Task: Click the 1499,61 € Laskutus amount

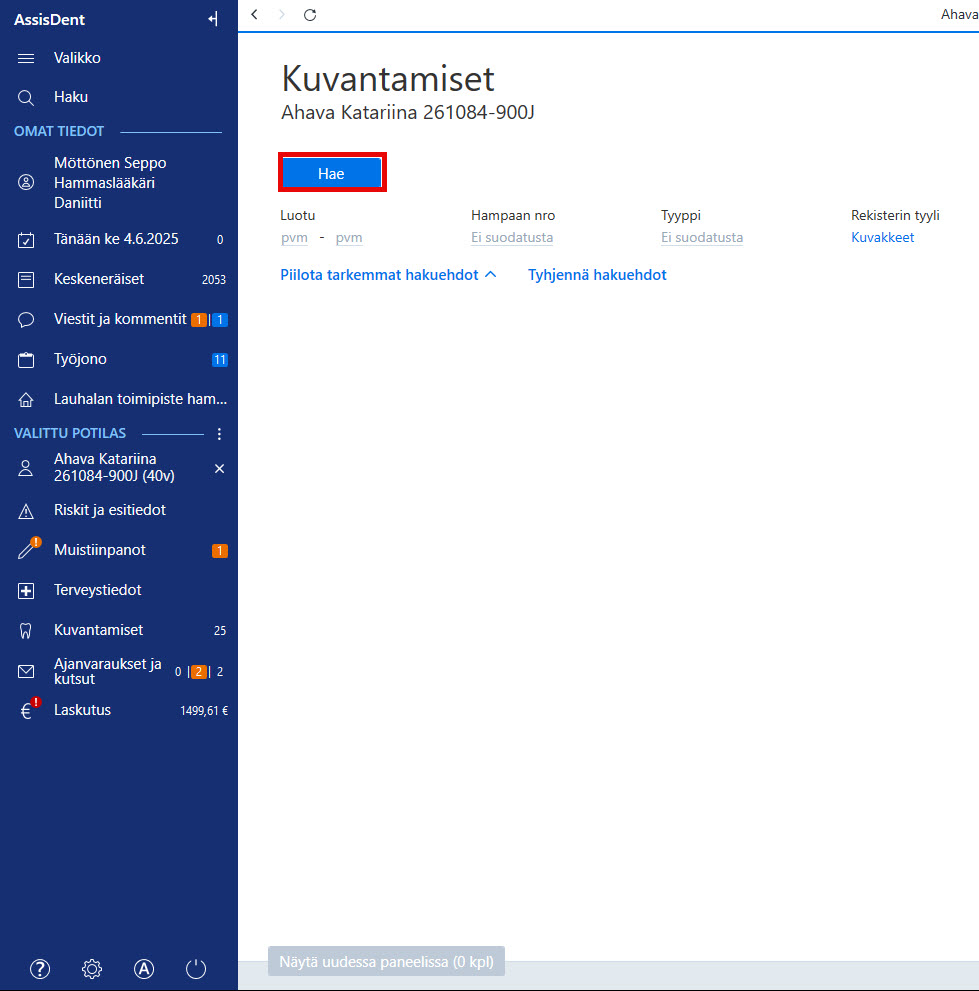Action: [204, 711]
